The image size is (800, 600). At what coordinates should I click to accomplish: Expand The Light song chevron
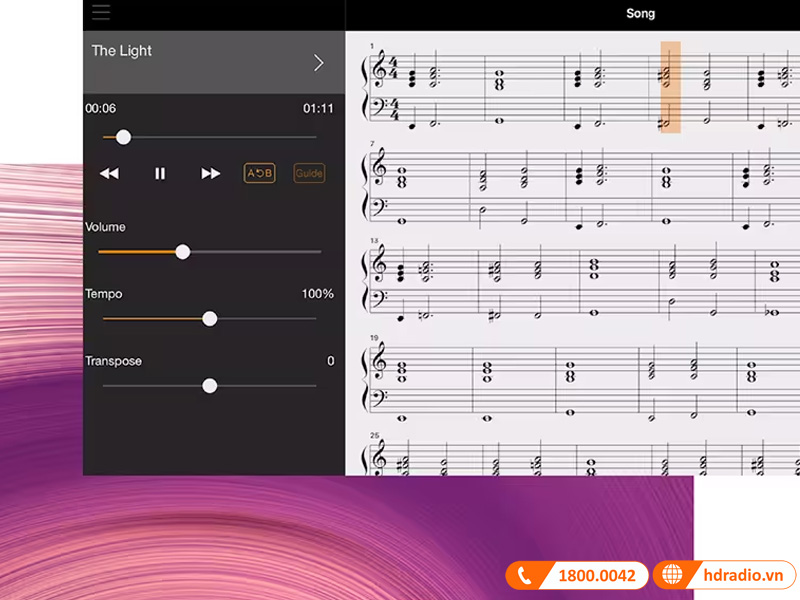click(x=319, y=62)
